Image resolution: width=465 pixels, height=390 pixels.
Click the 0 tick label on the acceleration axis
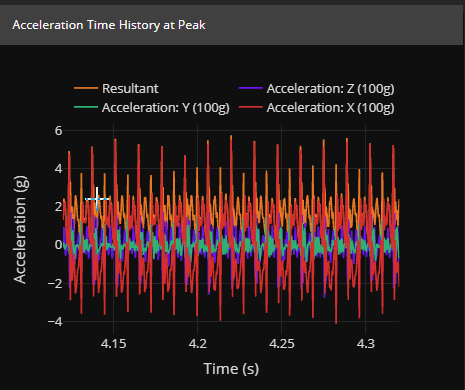(58, 245)
